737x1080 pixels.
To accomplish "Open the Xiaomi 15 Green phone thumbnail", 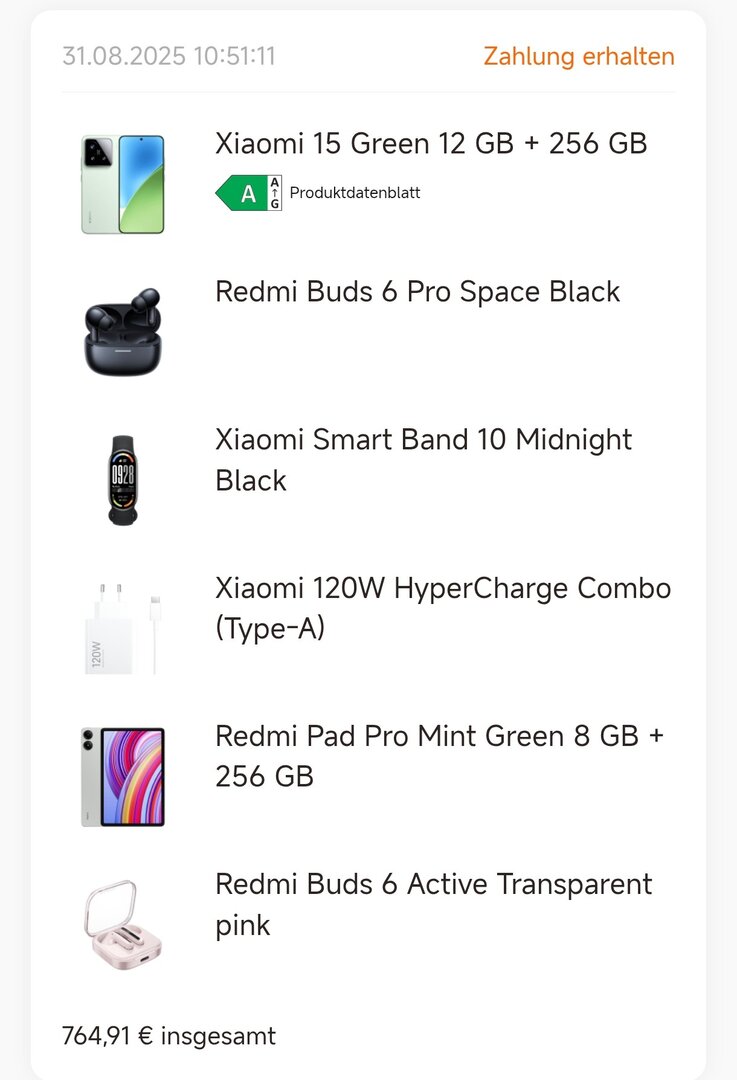I will click(122, 185).
